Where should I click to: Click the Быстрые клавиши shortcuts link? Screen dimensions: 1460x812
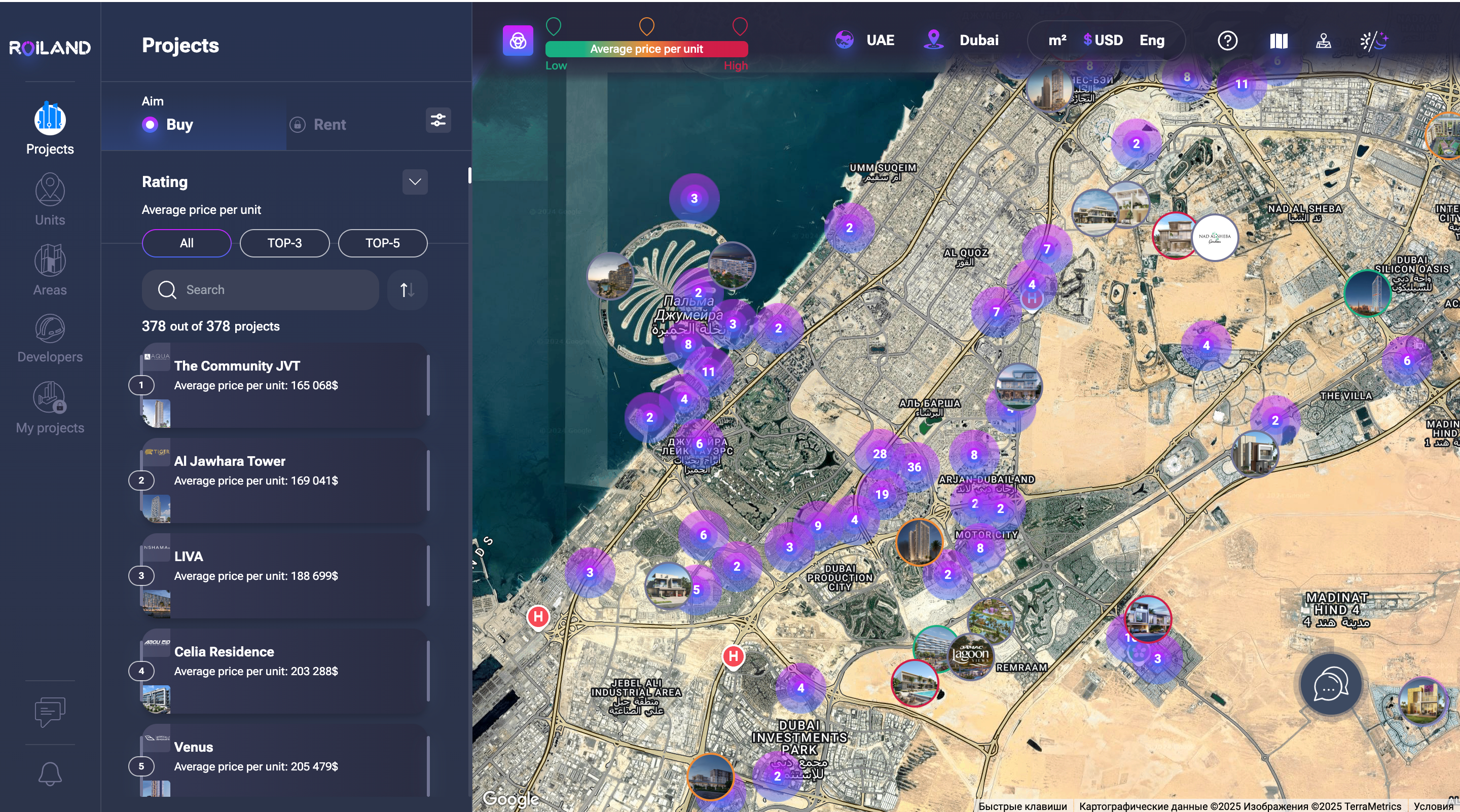(x=1023, y=806)
